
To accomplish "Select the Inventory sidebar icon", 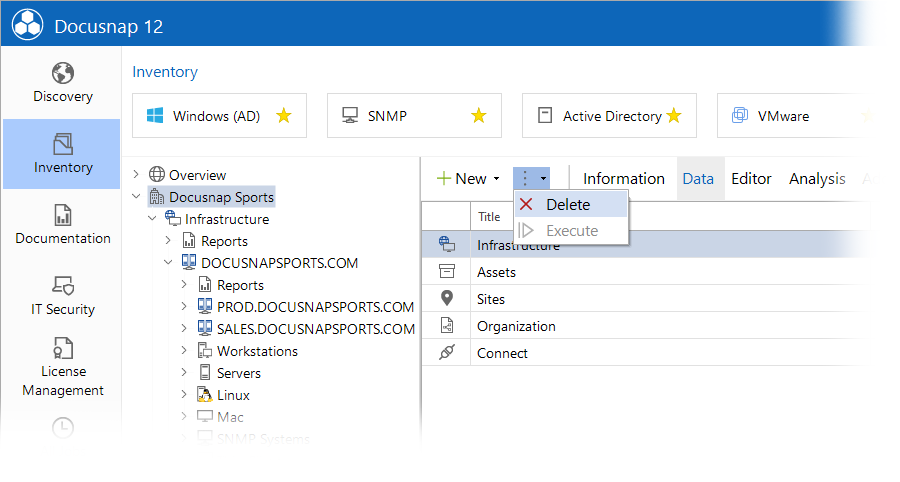I will coord(63,144).
